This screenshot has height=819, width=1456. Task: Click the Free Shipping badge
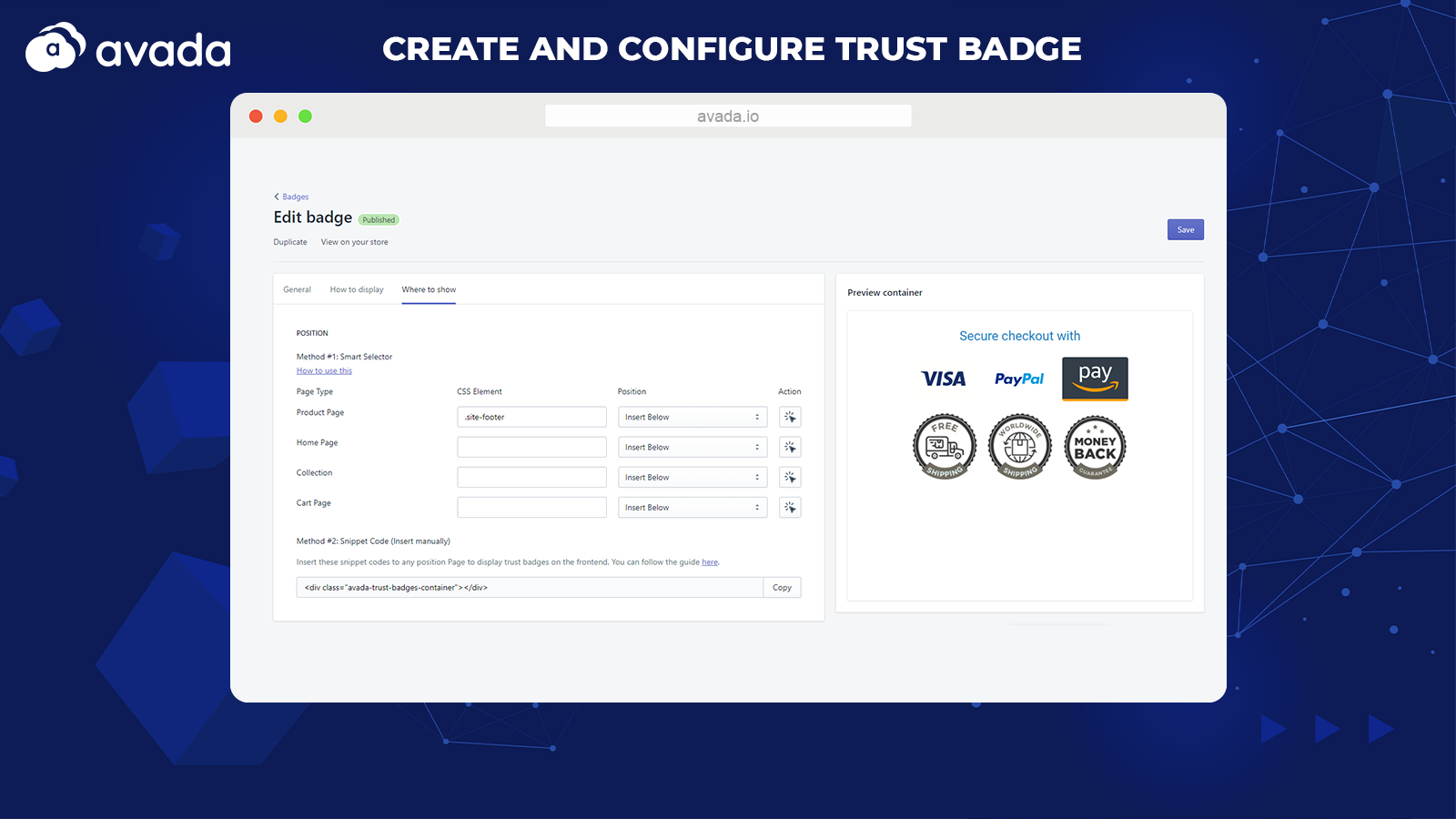pyautogui.click(x=944, y=447)
